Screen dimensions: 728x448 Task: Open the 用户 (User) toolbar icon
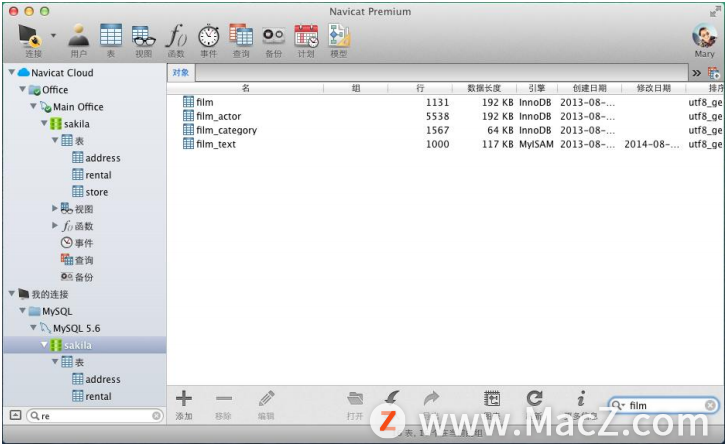pos(78,35)
